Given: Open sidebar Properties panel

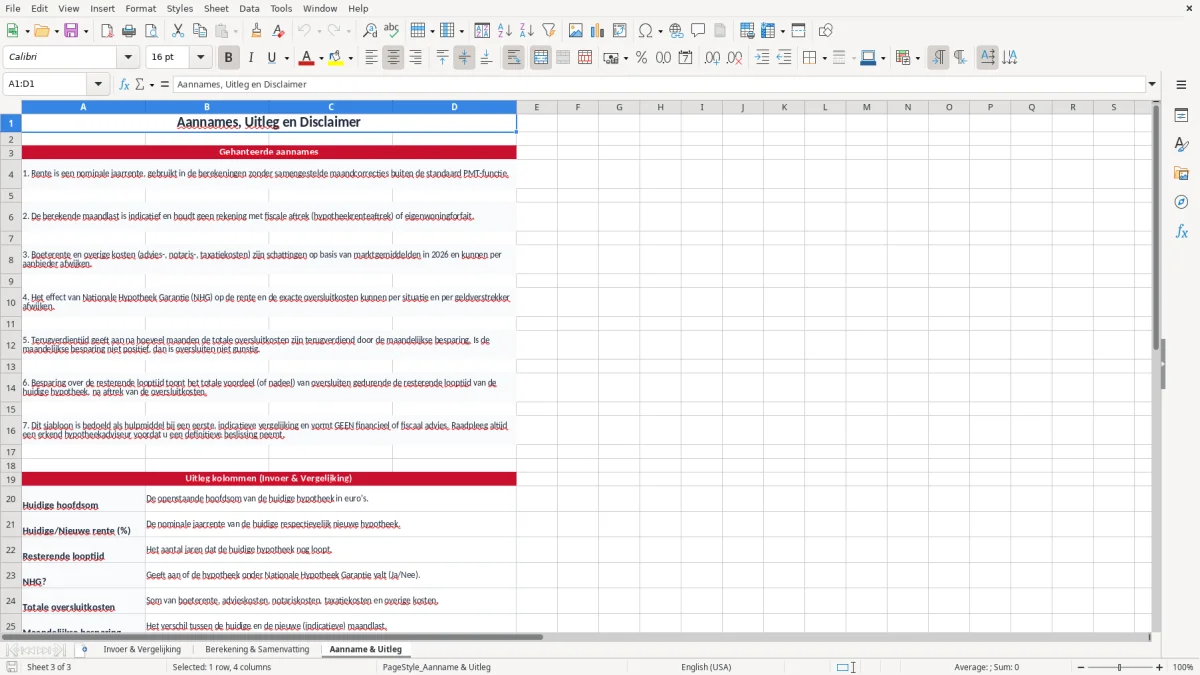Looking at the screenshot, I should point(1181,116).
